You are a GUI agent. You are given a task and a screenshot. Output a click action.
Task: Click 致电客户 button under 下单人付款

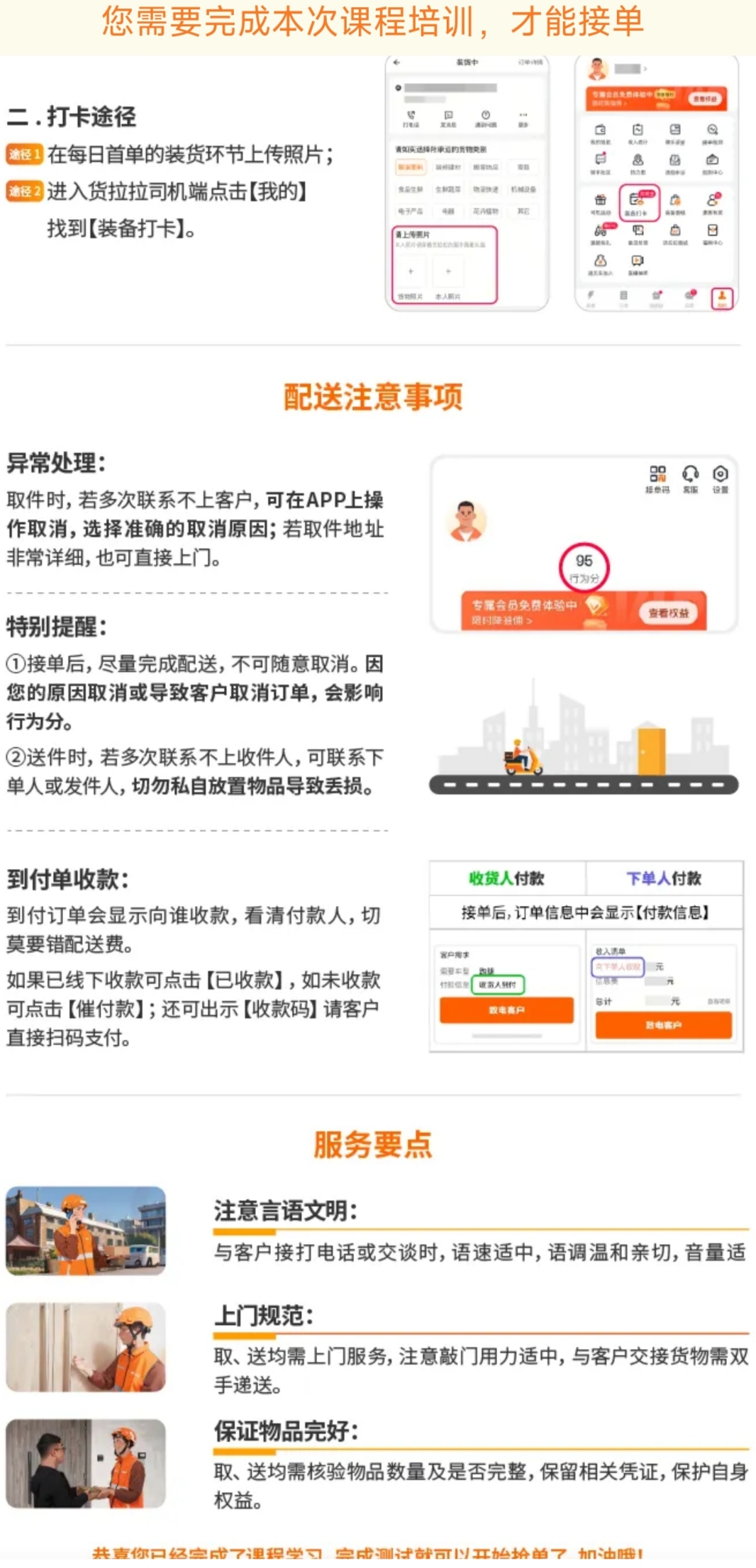pos(663,1025)
